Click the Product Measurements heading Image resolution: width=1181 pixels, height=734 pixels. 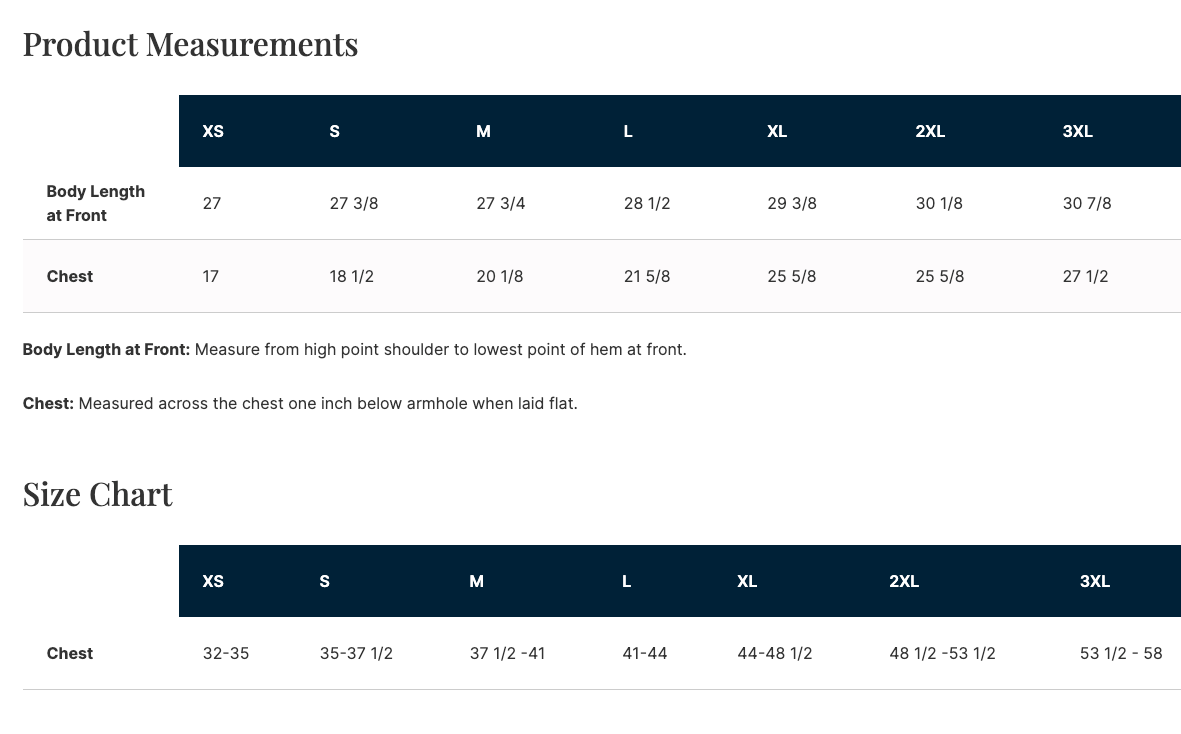(x=190, y=44)
